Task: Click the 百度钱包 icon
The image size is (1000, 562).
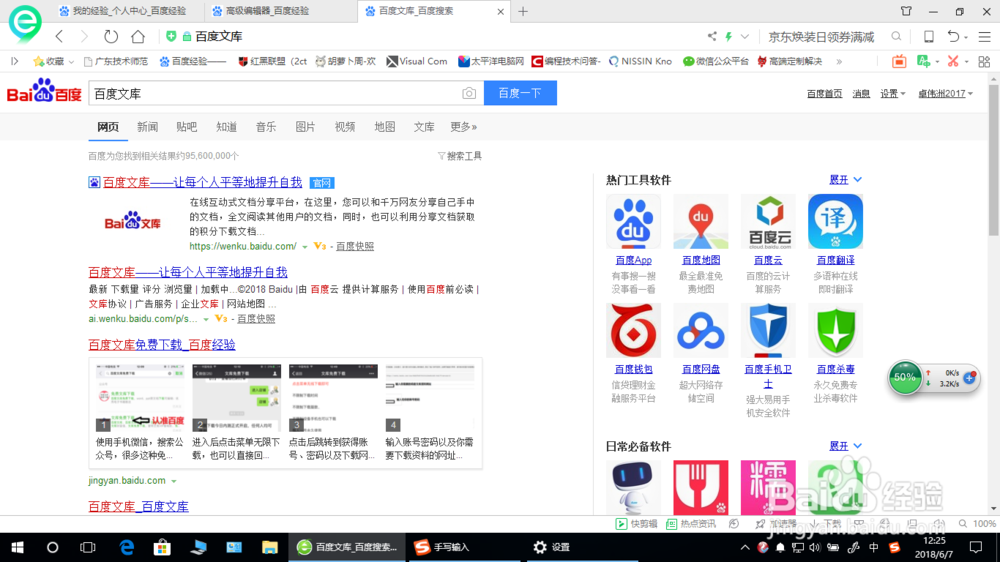Action: point(633,330)
